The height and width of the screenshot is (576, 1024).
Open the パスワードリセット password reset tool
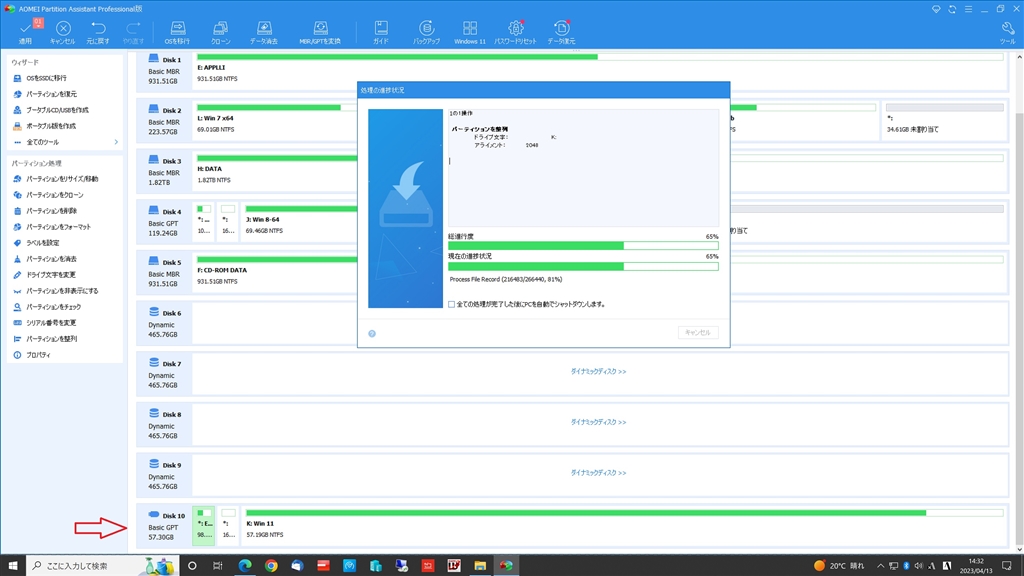[515, 32]
